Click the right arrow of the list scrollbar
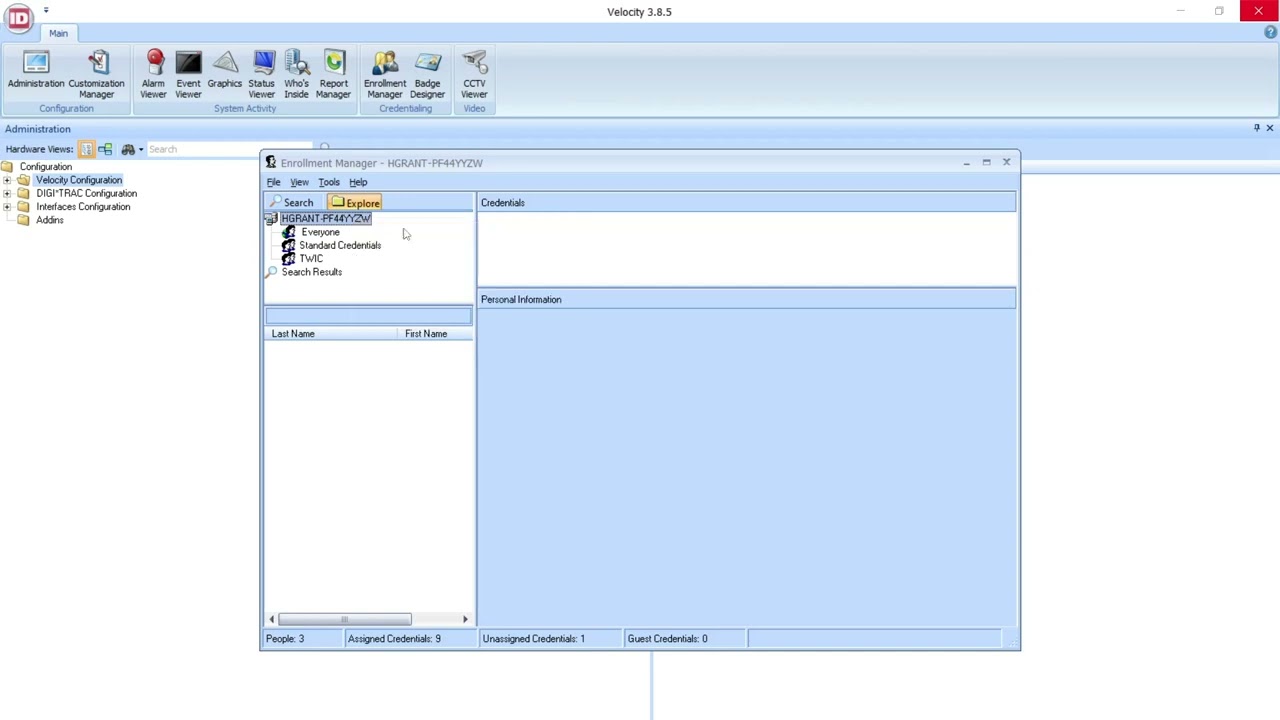This screenshot has width=1280, height=720. point(465,620)
